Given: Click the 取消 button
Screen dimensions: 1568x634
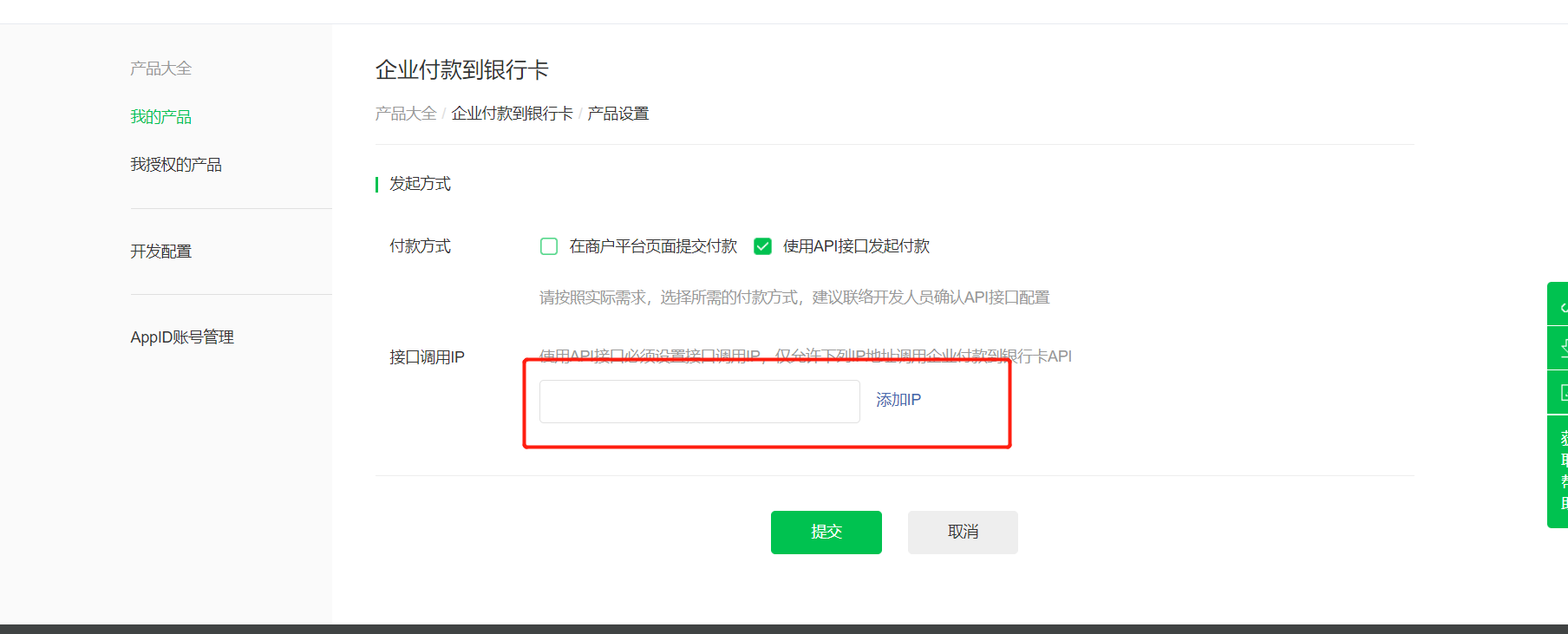Looking at the screenshot, I should [963, 533].
